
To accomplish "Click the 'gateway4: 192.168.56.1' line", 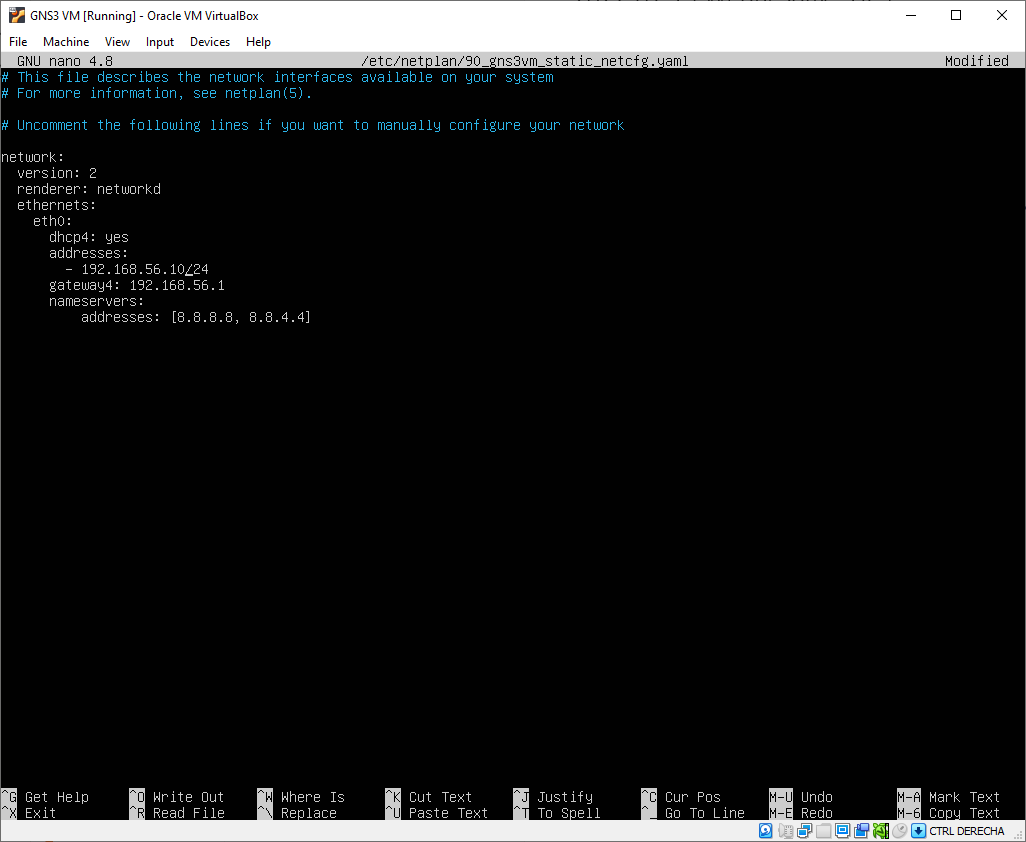I will [137, 285].
